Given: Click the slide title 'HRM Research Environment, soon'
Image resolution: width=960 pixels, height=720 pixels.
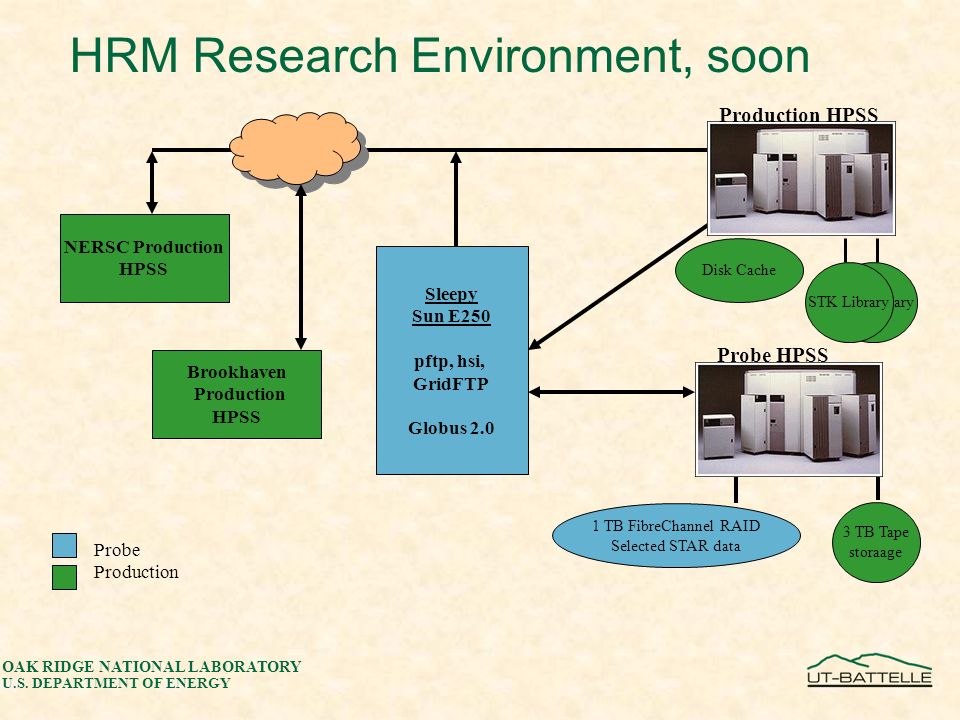Looking at the screenshot, I should tap(440, 56).
